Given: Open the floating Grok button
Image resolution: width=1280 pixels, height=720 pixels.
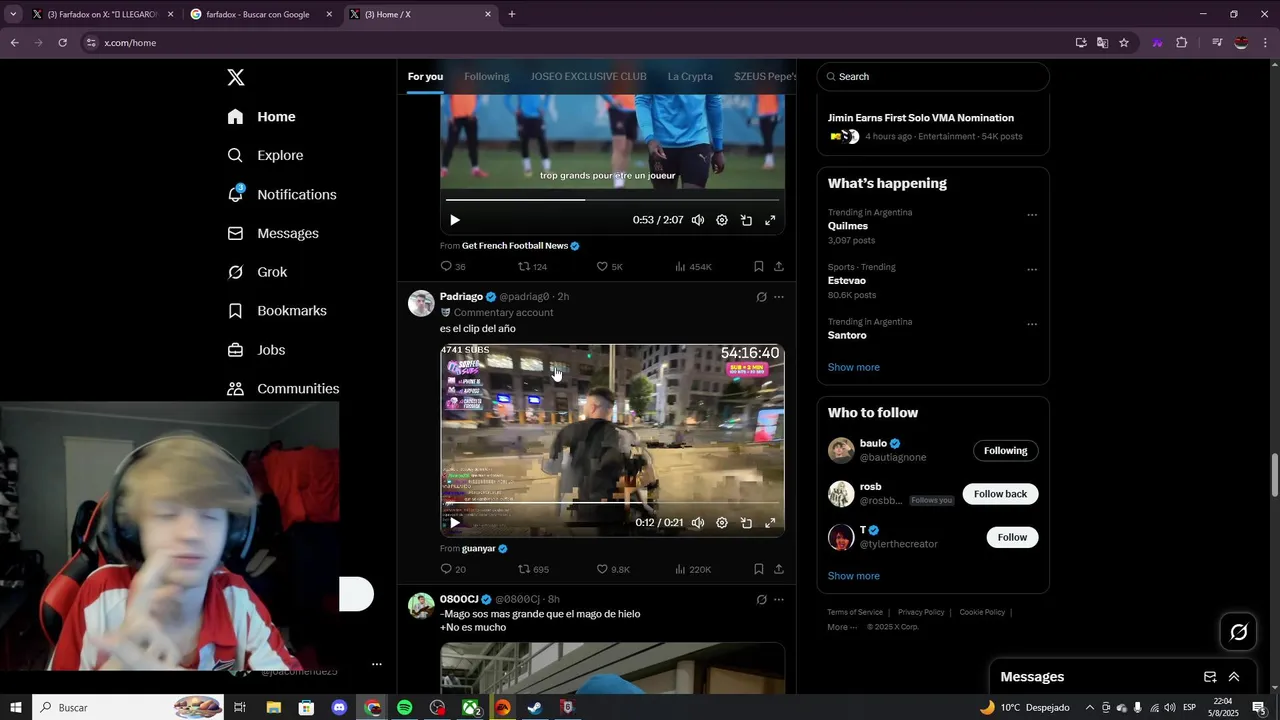Looking at the screenshot, I should pos(1239,632).
